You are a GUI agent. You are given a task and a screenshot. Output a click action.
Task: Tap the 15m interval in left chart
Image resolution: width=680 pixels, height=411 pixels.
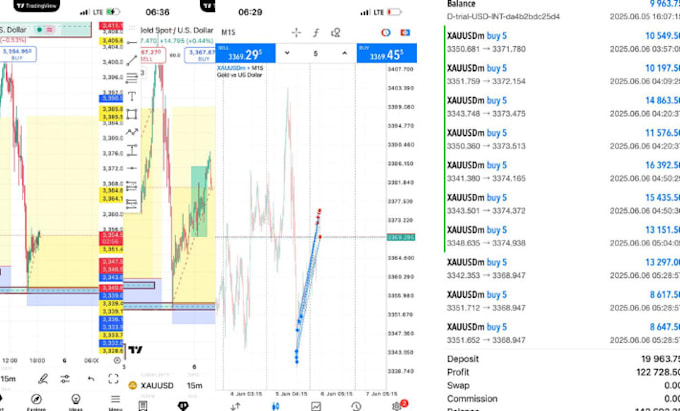pyautogui.click(x=8, y=379)
